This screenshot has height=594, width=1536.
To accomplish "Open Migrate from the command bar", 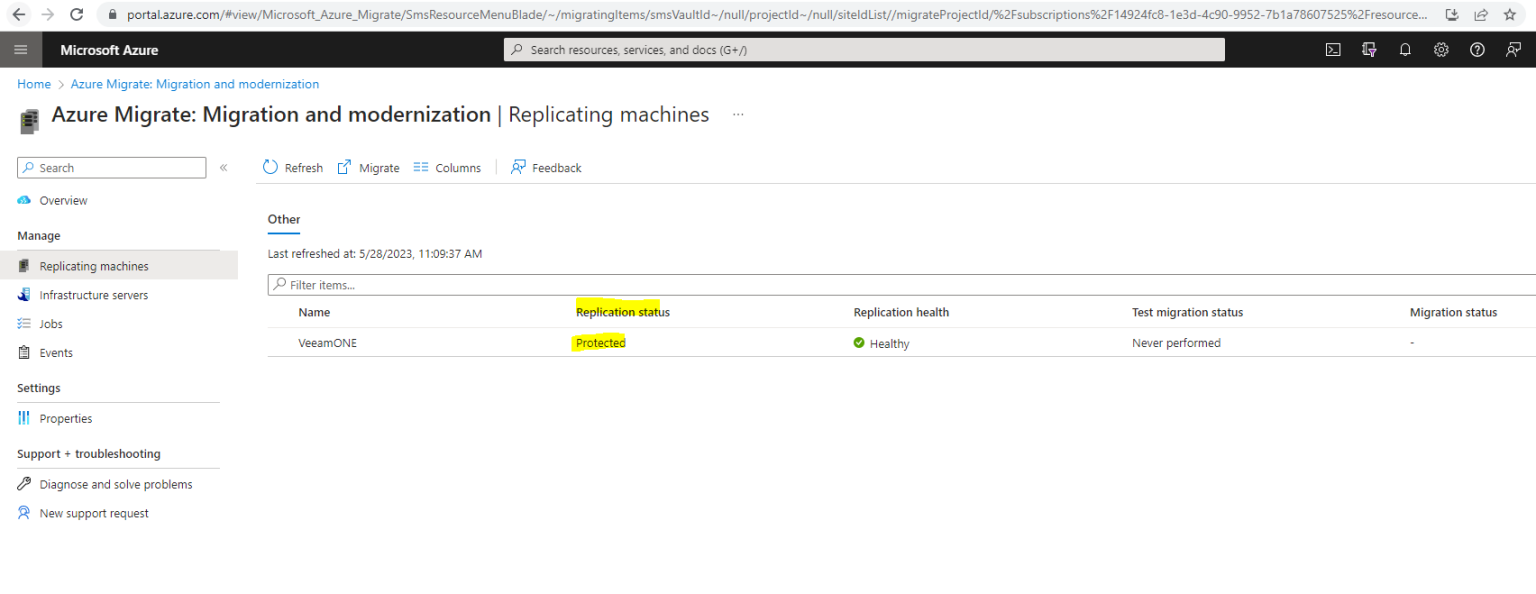I will (x=368, y=167).
